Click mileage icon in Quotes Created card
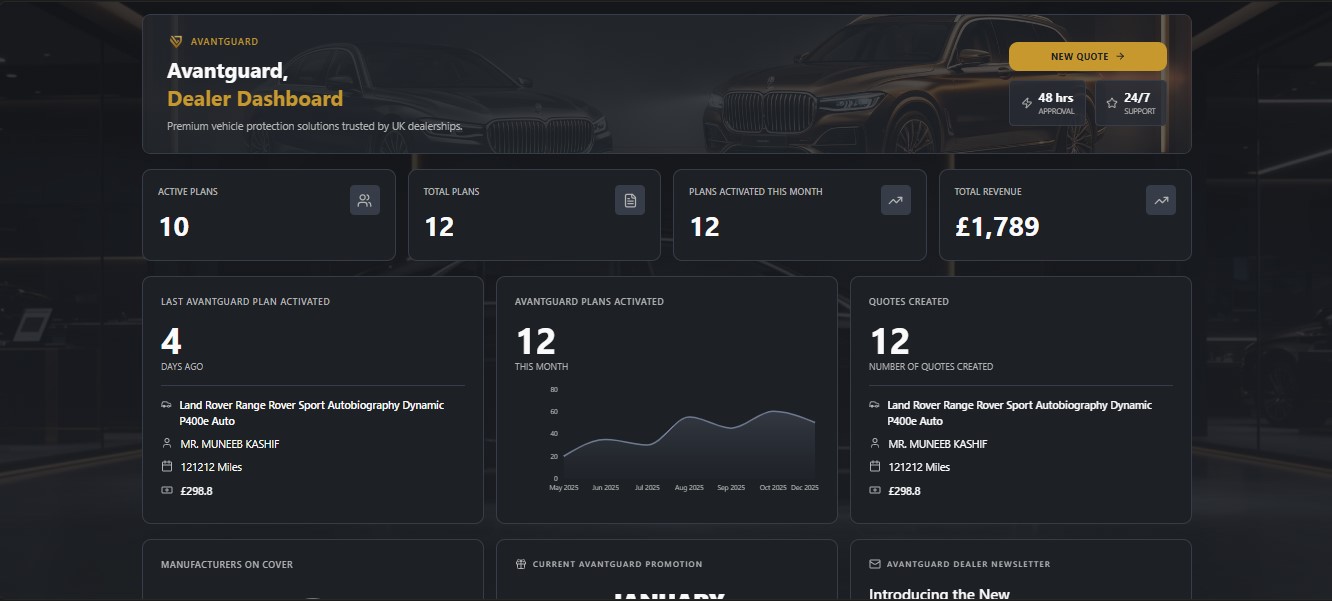This screenshot has height=601, width=1332. (x=874, y=467)
